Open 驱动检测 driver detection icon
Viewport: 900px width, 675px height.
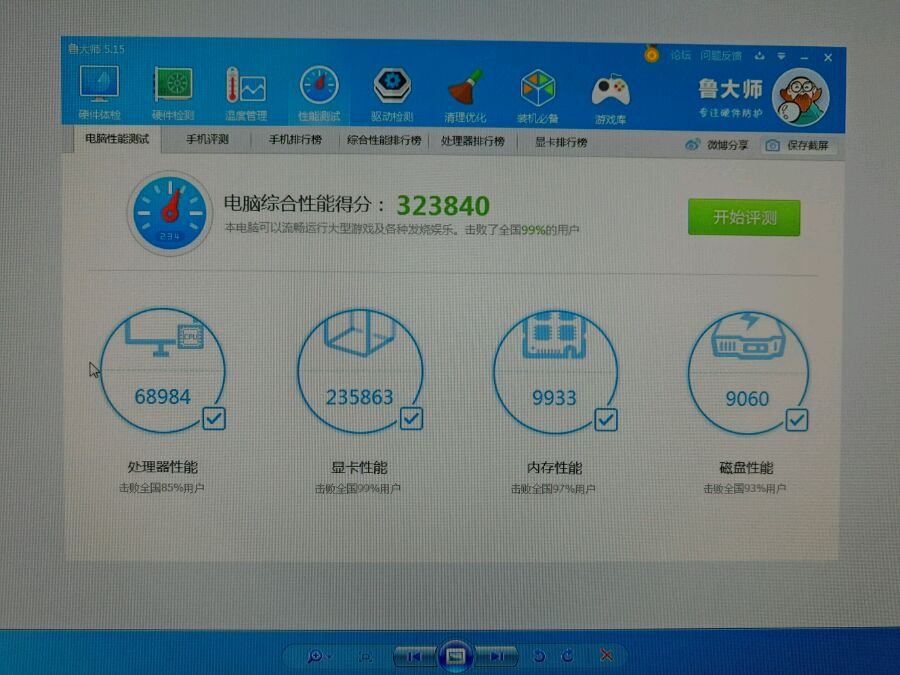tap(392, 94)
